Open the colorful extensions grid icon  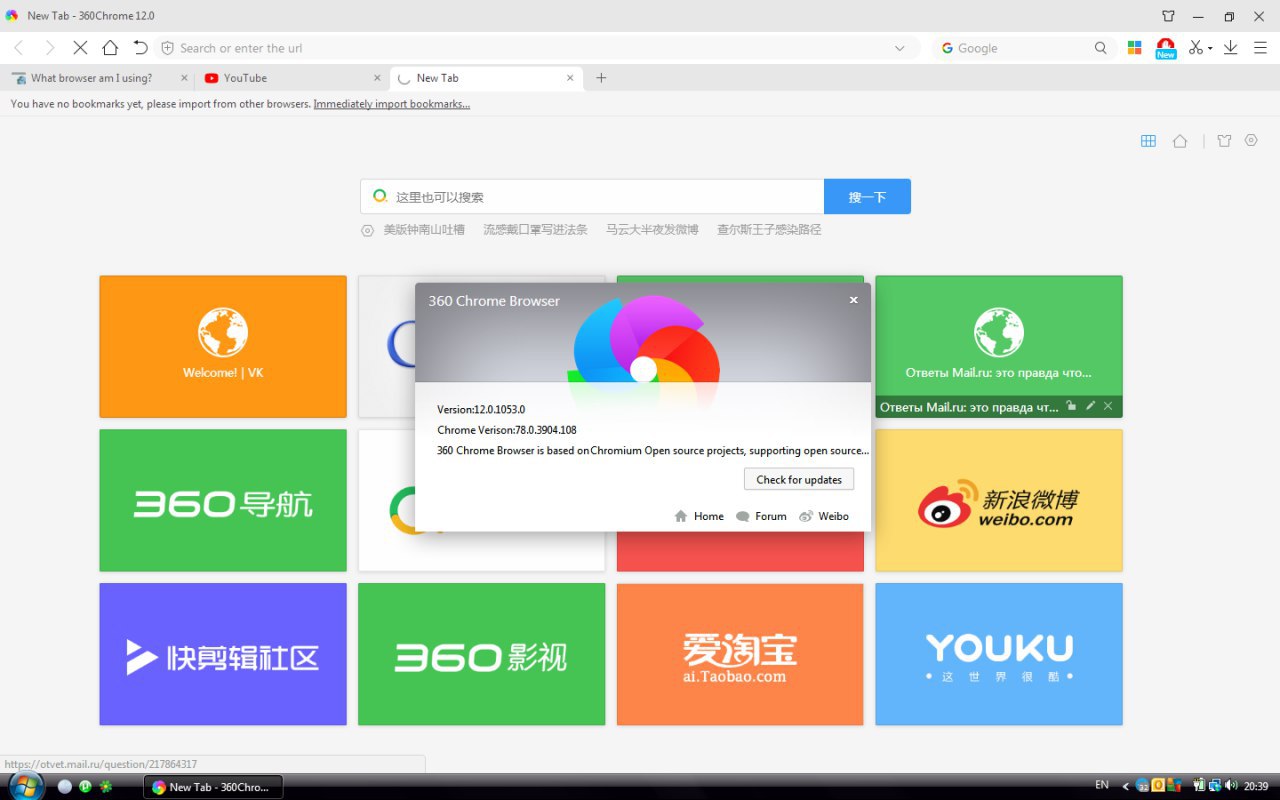click(1135, 48)
